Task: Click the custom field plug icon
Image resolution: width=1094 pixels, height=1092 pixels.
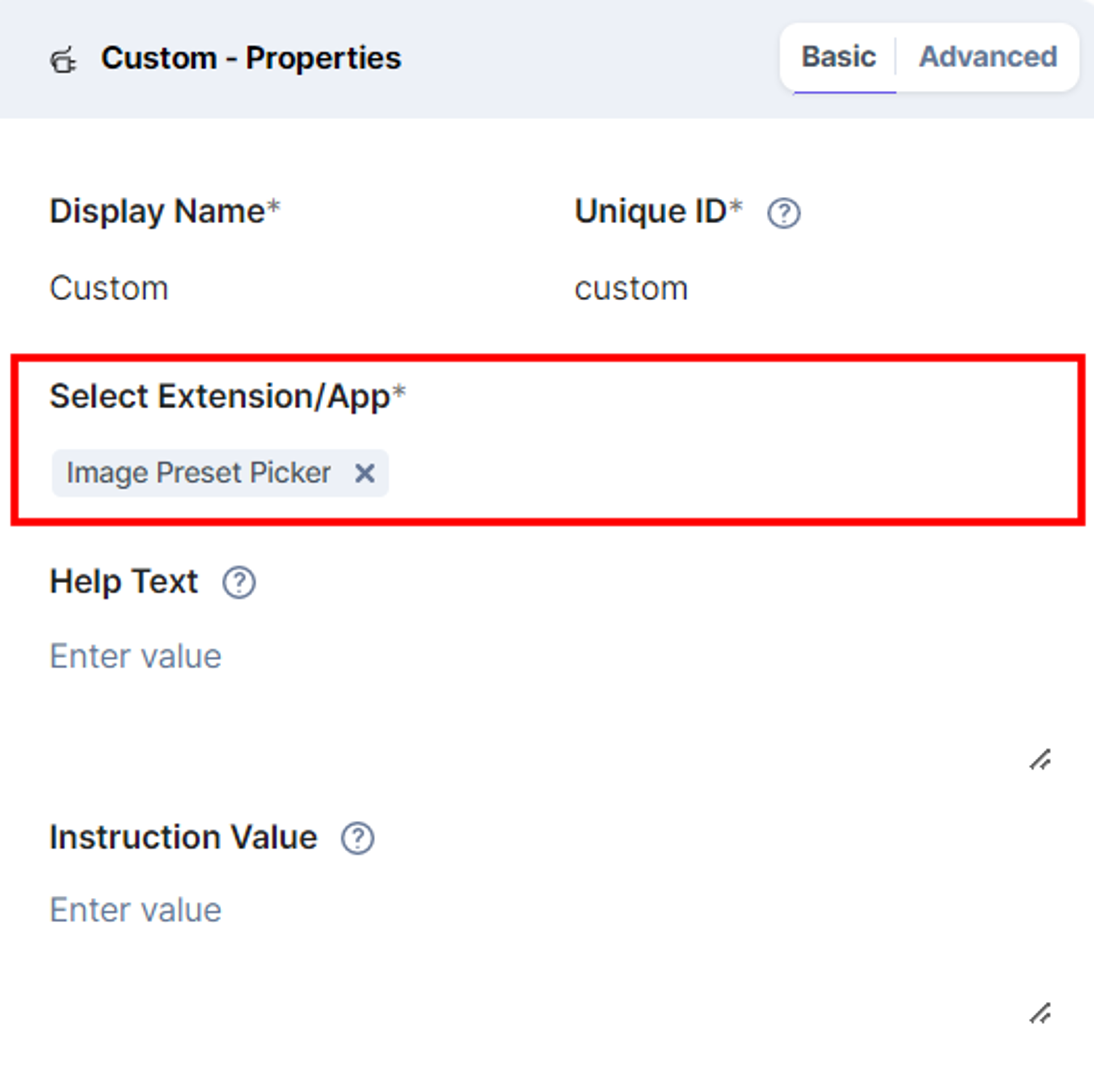Action: coord(63,60)
